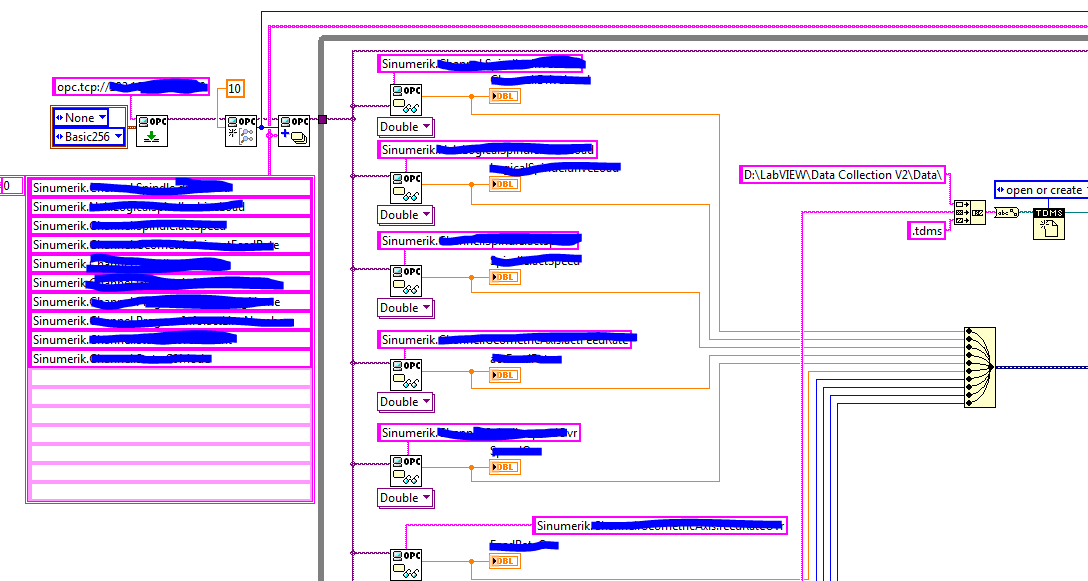Click the topmost OPC read node in loop
Screen dimensions: 1088x581
pyautogui.click(x=406, y=100)
